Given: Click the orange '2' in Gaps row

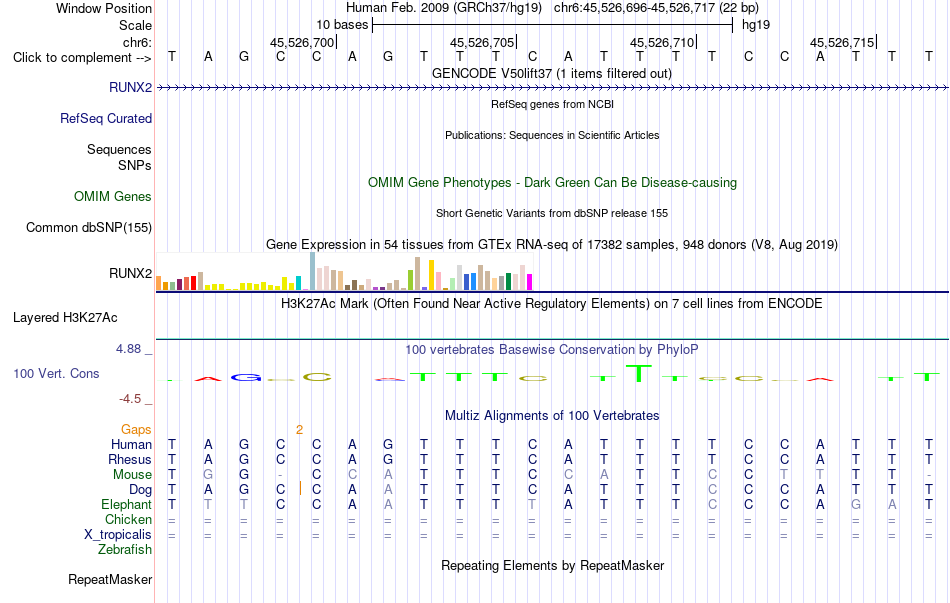Looking at the screenshot, I should (299, 430).
